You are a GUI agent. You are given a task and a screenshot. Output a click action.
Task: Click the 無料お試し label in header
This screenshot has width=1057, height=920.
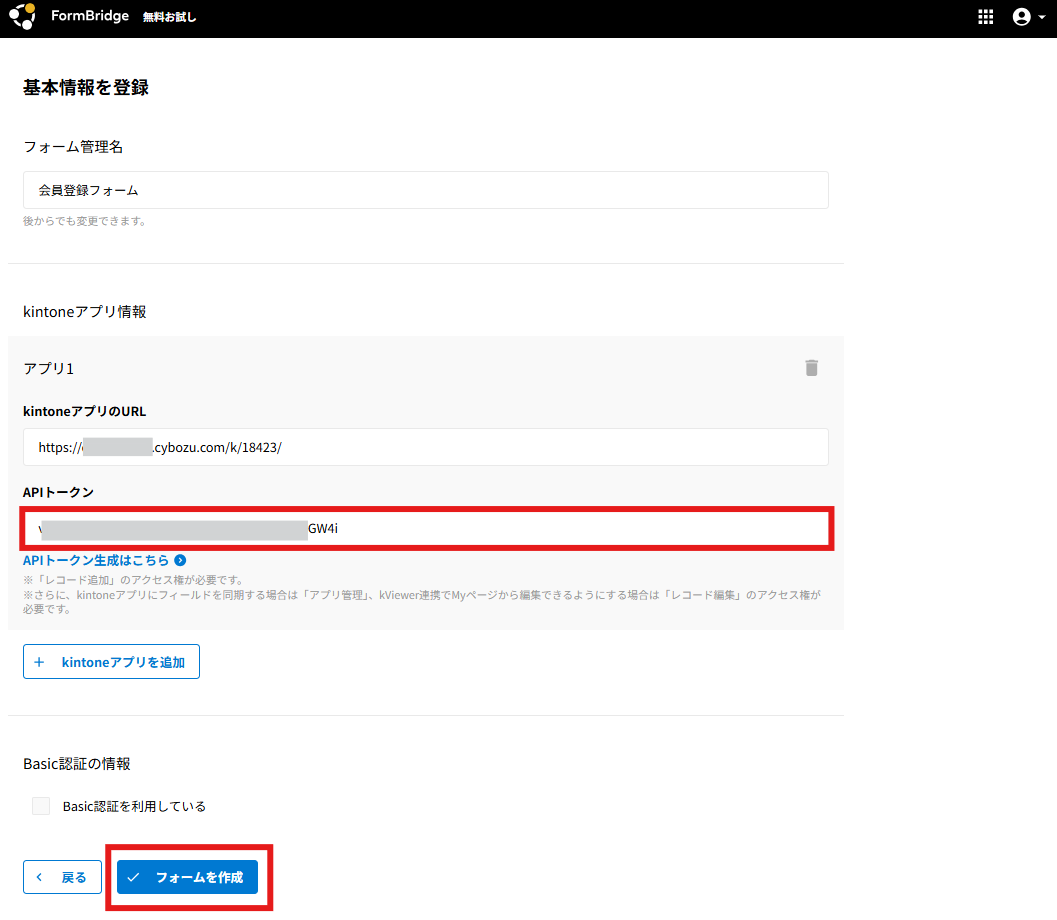169,17
